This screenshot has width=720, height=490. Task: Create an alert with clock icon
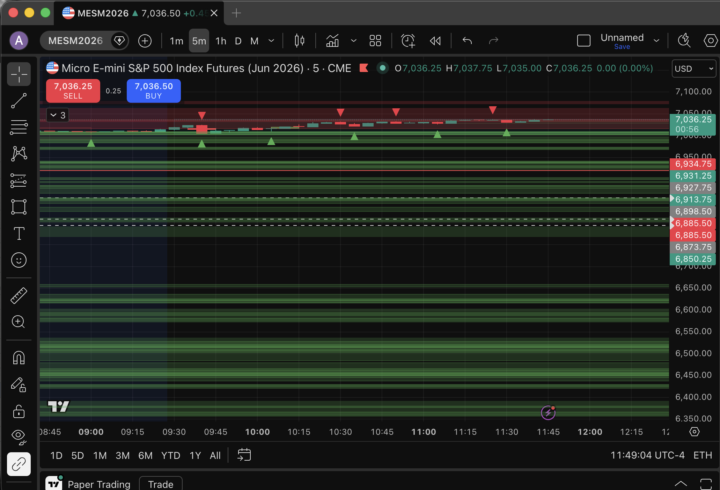click(x=408, y=41)
